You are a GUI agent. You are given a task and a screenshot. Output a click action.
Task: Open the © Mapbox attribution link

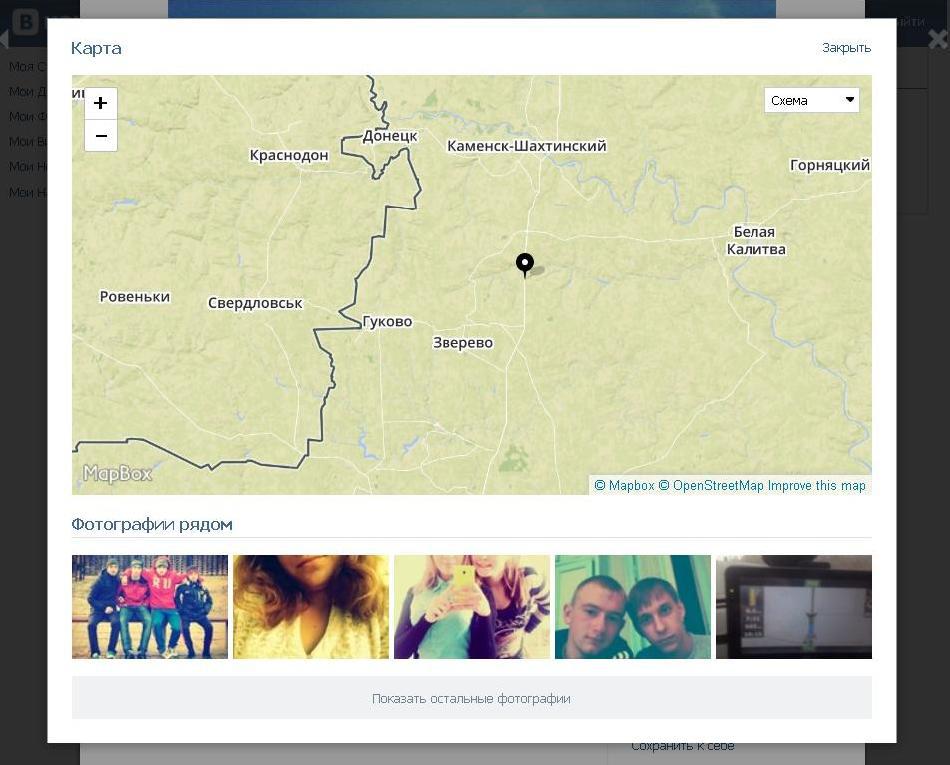pyautogui.click(x=624, y=486)
